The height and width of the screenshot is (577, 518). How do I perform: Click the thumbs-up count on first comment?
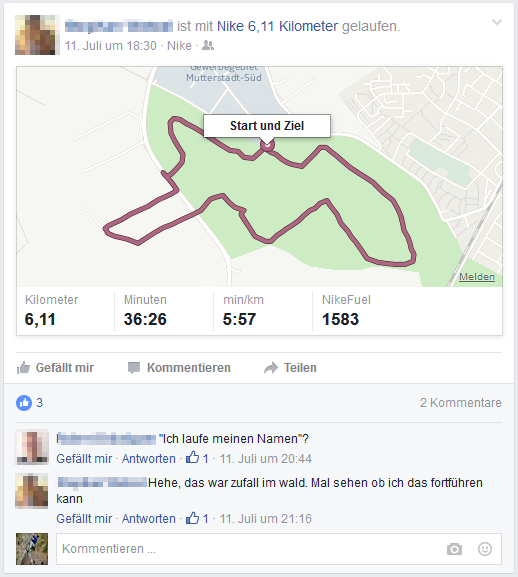pyautogui.click(x=197, y=458)
